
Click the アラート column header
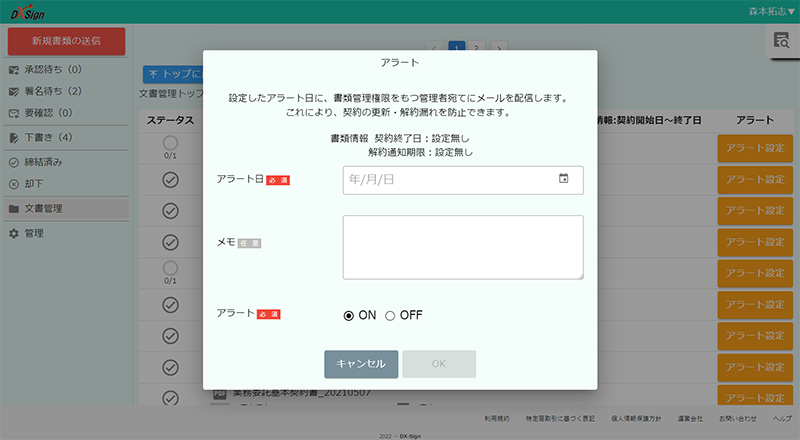pyautogui.click(x=755, y=120)
